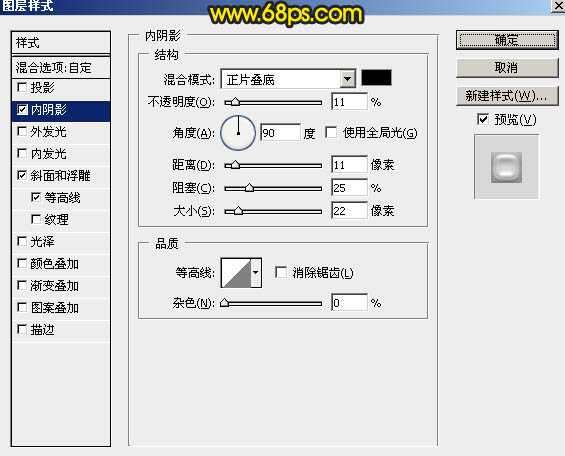Select 混合选项:自定 in the list

61,68
